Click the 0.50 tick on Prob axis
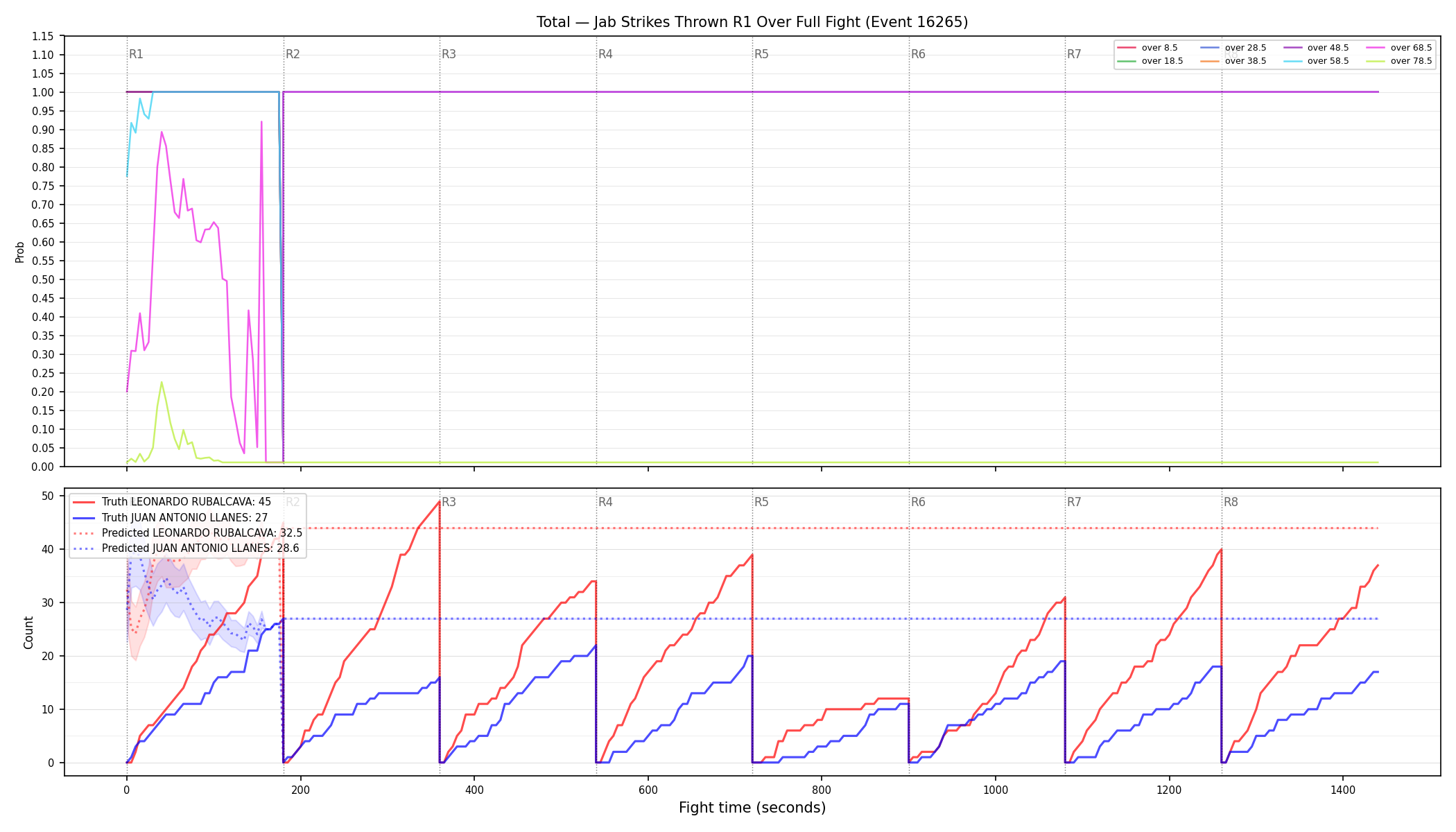Viewport: 1456px width, 832px height. [x=43, y=279]
